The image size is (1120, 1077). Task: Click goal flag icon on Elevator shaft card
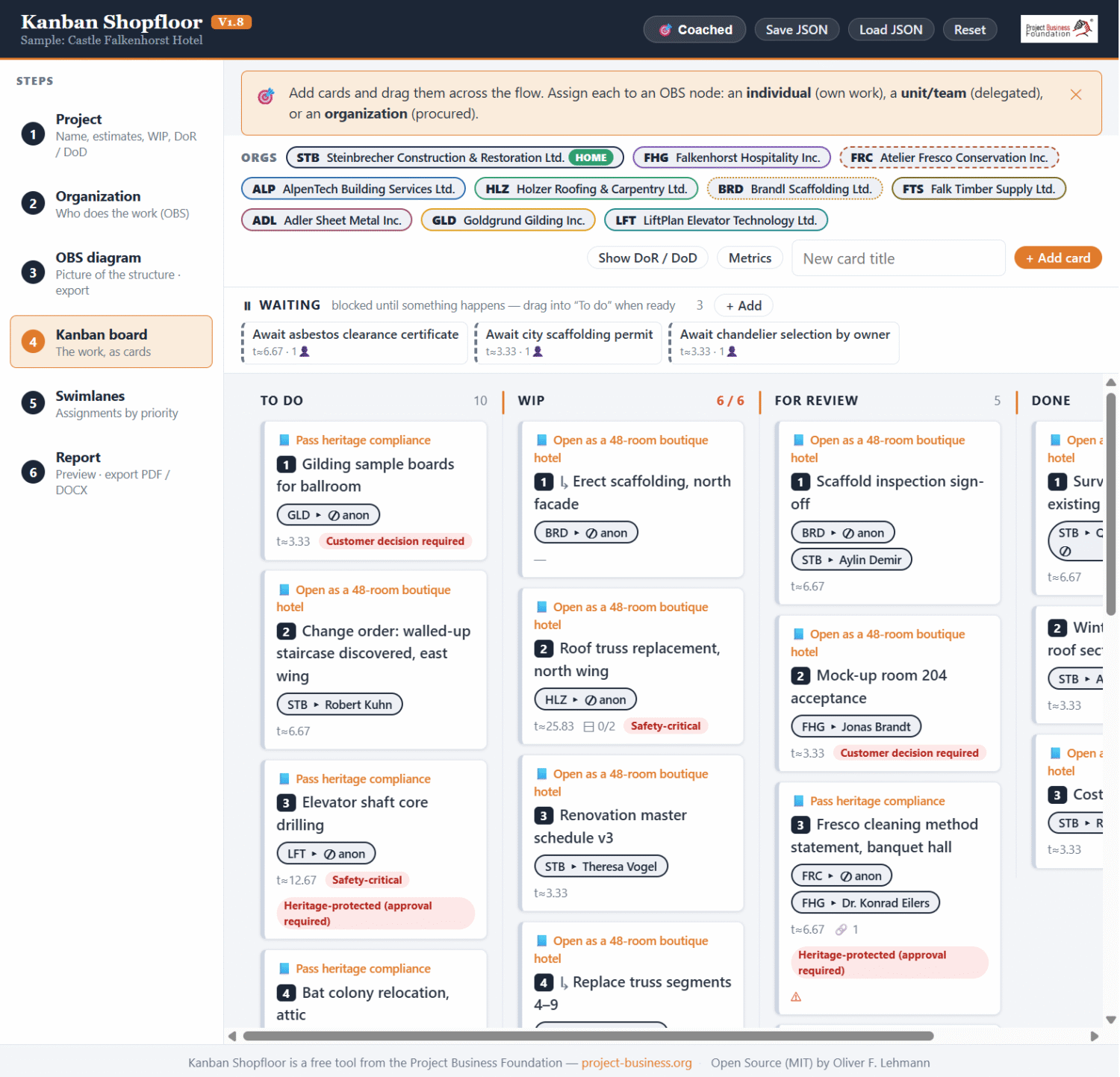[x=284, y=779]
